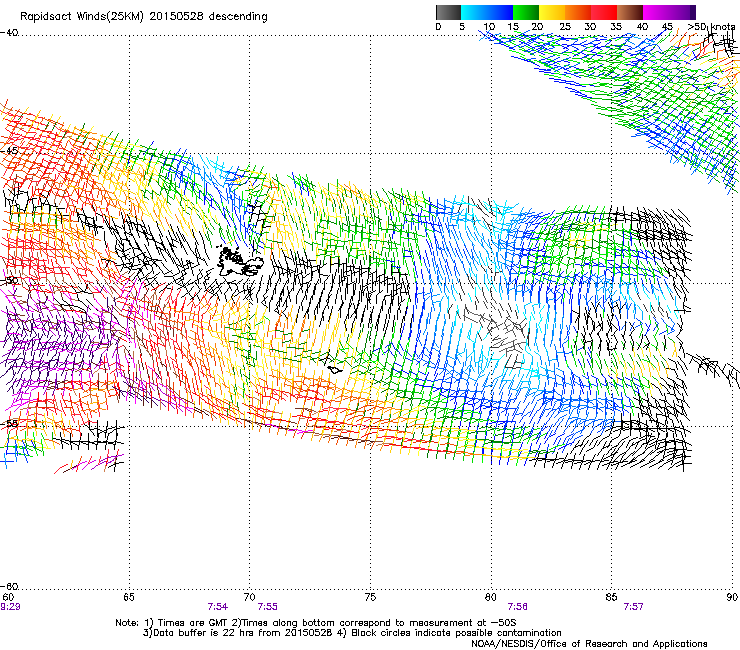This screenshot has height=650, width=740.
Task: Click the '9:29' pass time label
Action: click(x=10, y=607)
